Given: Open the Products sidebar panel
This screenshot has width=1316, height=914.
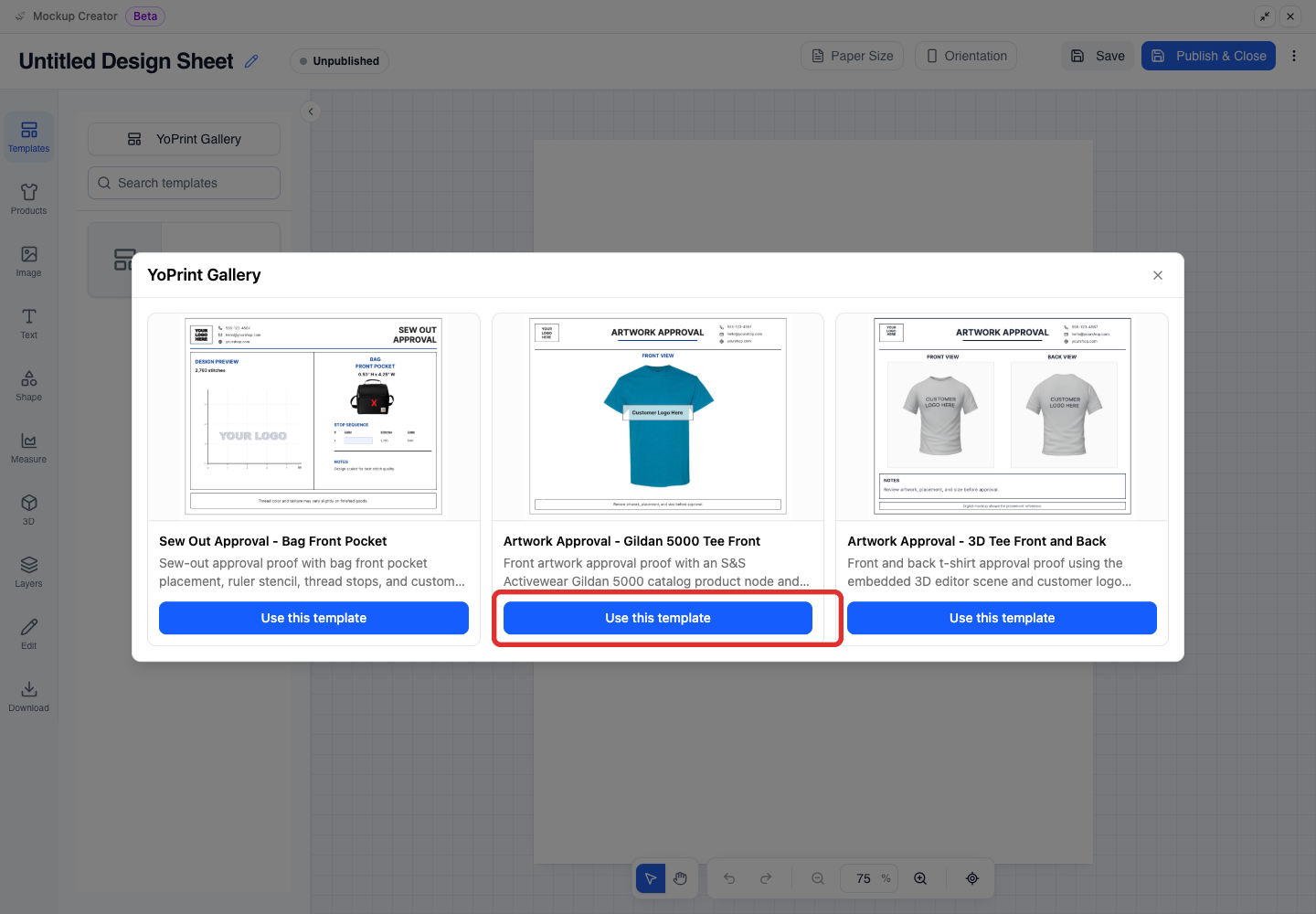Looking at the screenshot, I should [29, 199].
